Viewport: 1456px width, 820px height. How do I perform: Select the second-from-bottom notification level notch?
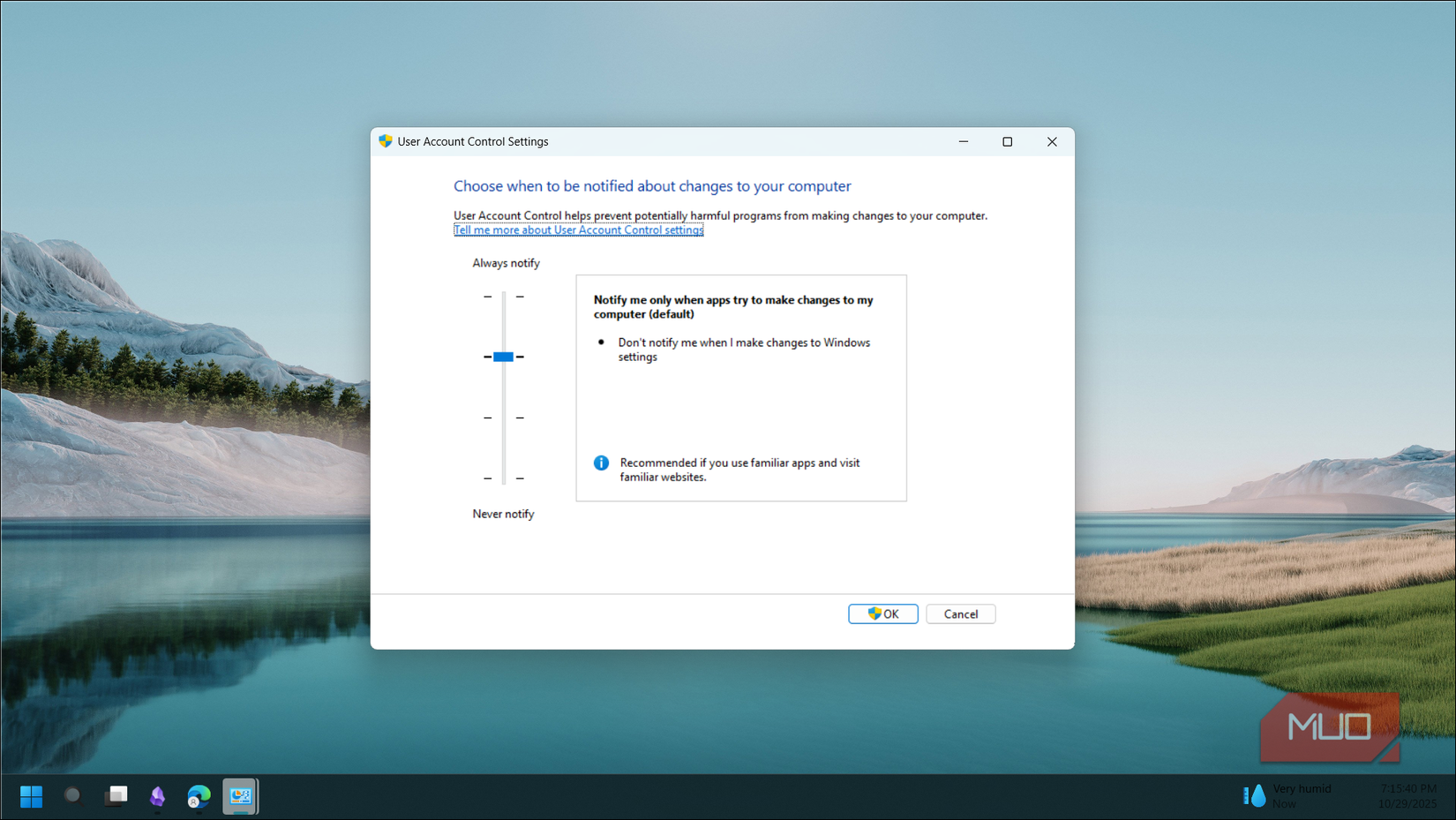[x=503, y=418]
